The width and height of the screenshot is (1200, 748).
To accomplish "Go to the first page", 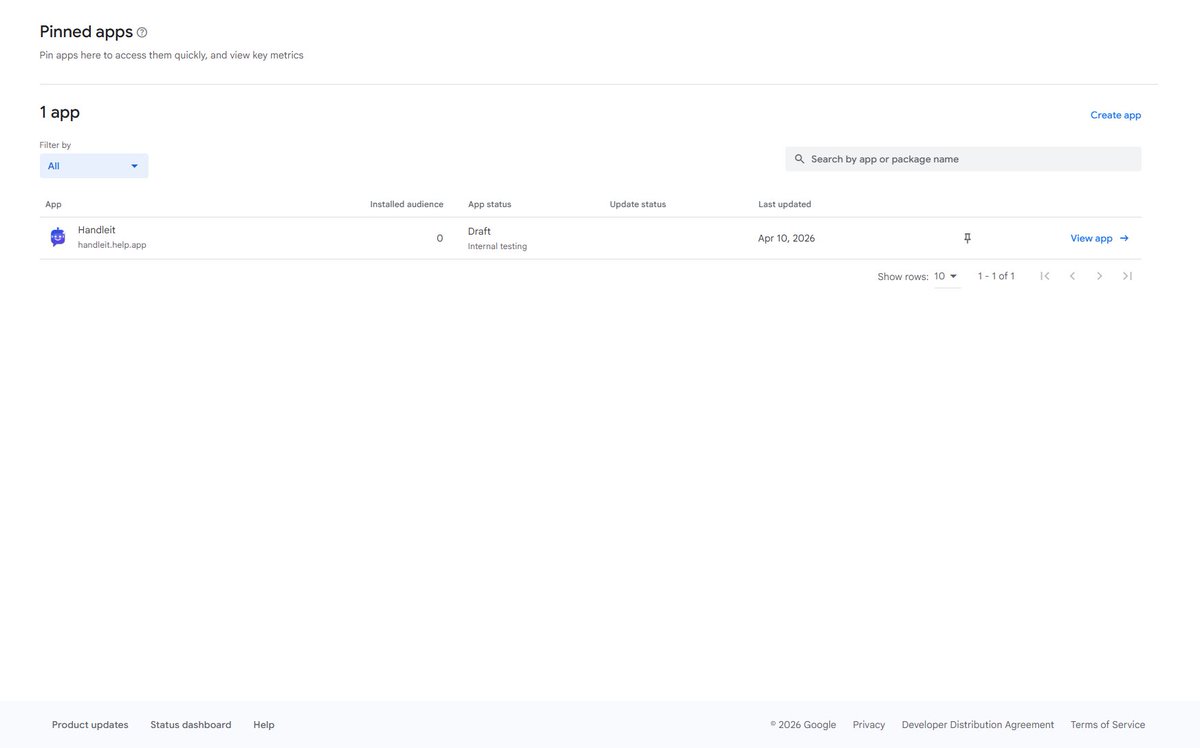I will point(1045,276).
